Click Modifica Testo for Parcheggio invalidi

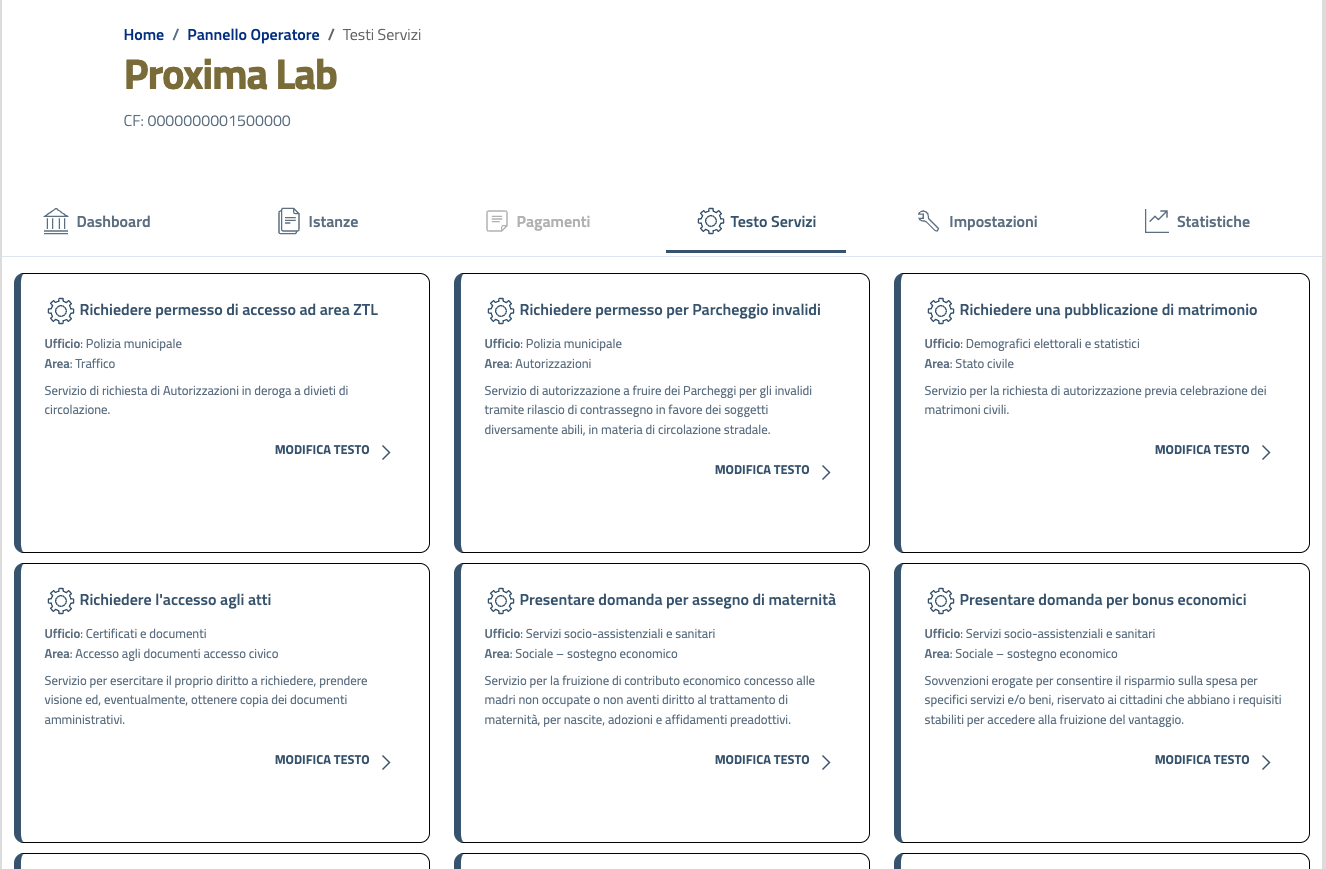tap(762, 470)
